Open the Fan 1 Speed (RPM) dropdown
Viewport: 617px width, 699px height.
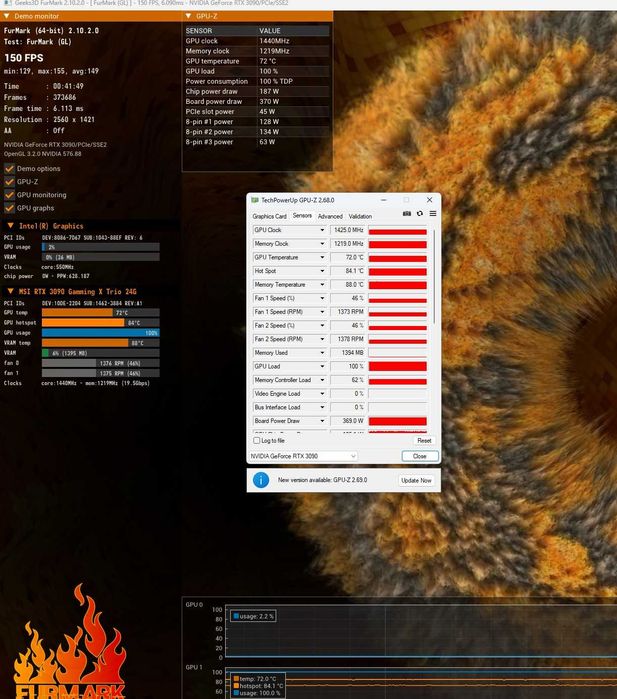click(x=322, y=312)
